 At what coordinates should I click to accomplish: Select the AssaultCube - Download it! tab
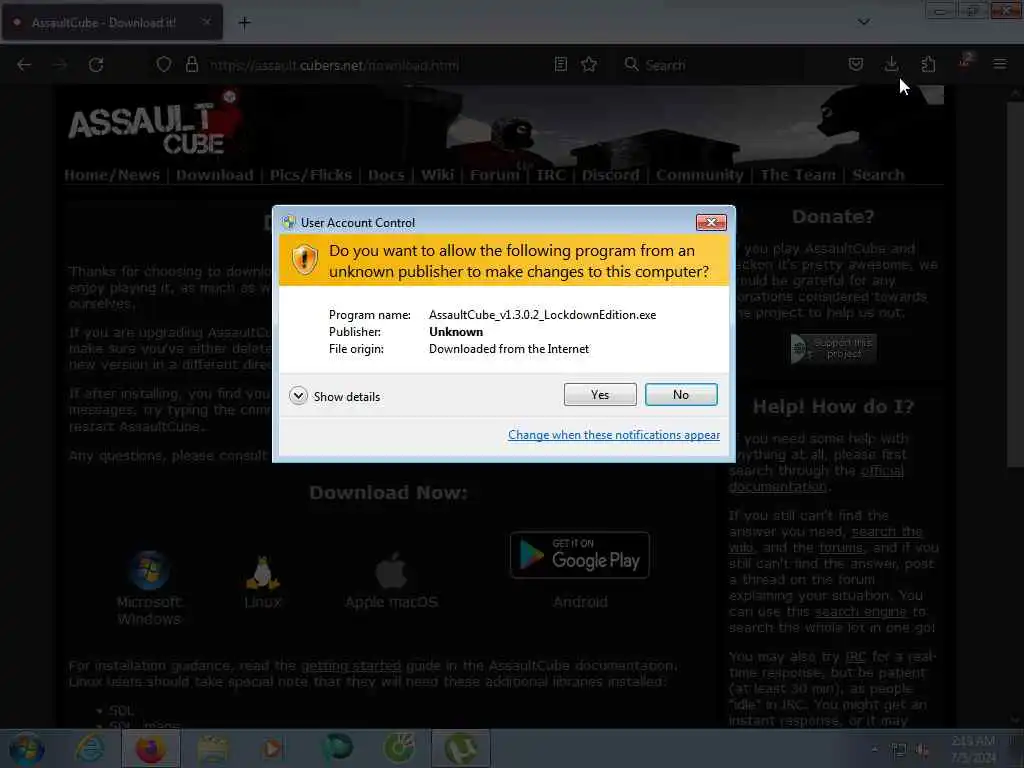pos(112,23)
